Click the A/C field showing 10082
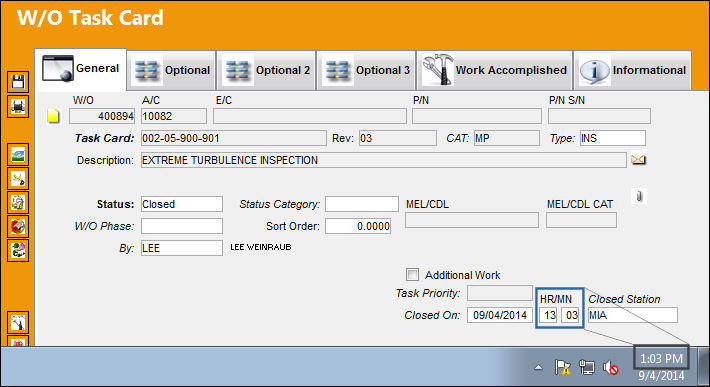 pos(174,116)
